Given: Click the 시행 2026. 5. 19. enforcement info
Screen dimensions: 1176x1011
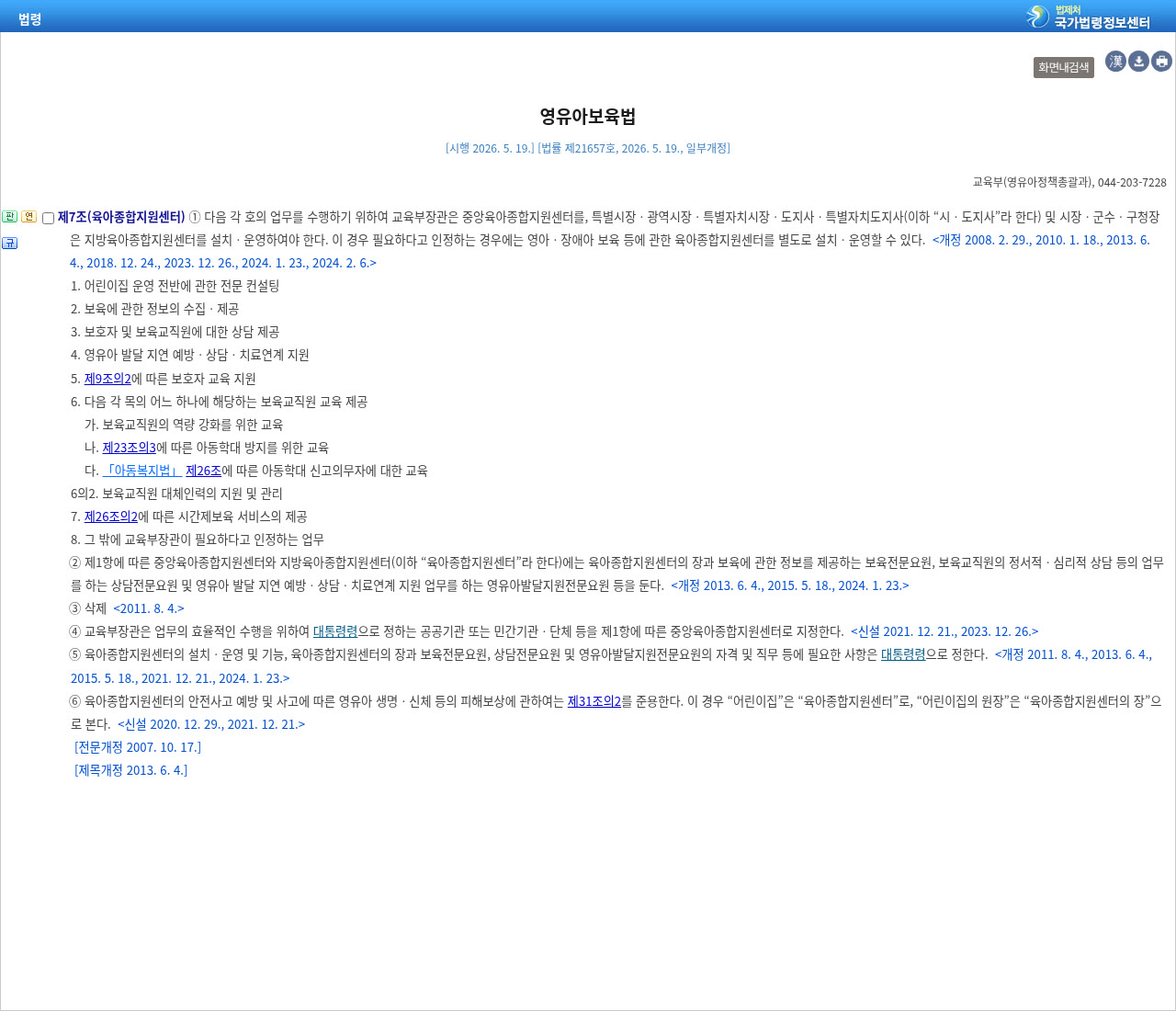Looking at the screenshot, I should 490,148.
